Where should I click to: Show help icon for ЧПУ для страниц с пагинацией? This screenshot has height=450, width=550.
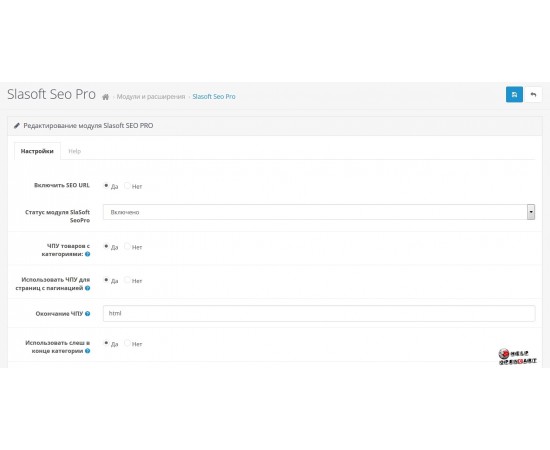[x=88, y=288]
